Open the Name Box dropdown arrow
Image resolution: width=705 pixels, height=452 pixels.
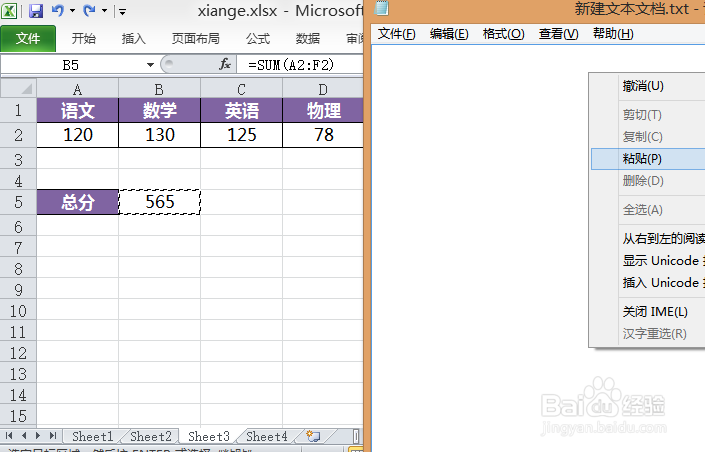click(150, 65)
